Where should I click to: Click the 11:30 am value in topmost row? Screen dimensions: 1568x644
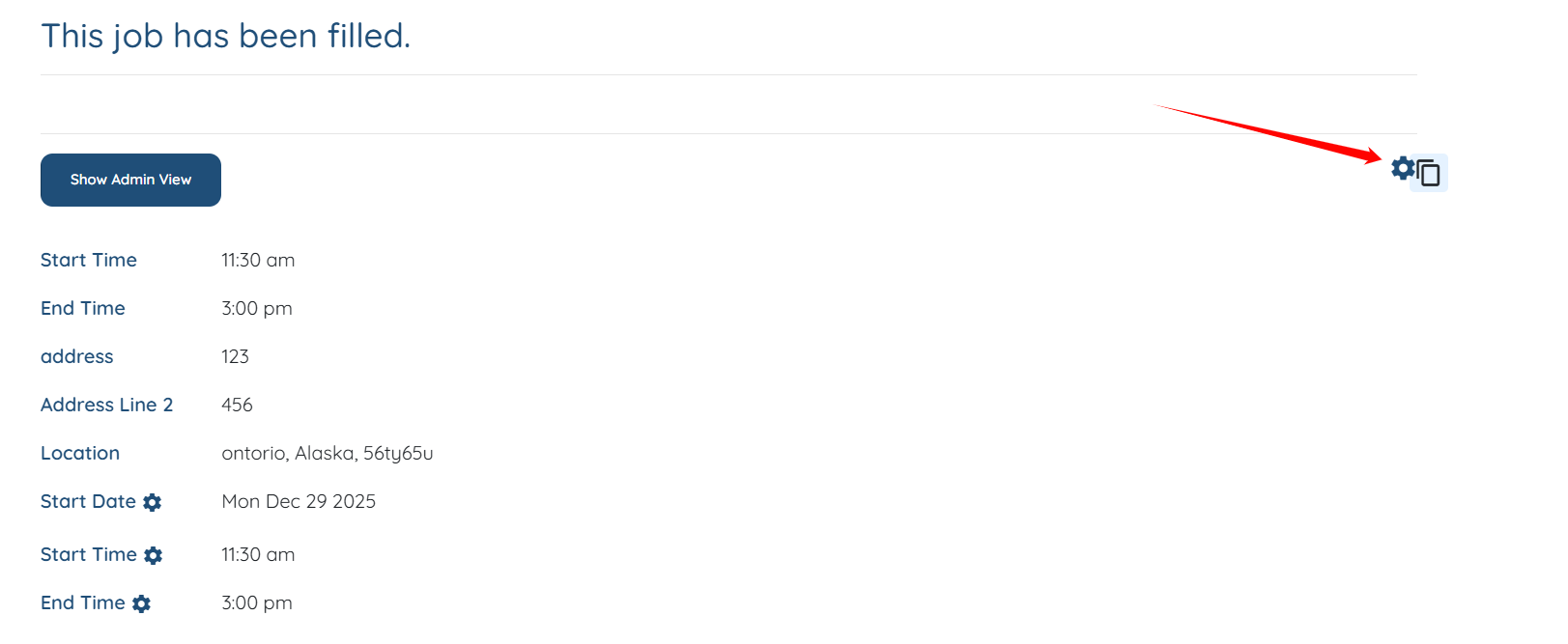[258, 260]
